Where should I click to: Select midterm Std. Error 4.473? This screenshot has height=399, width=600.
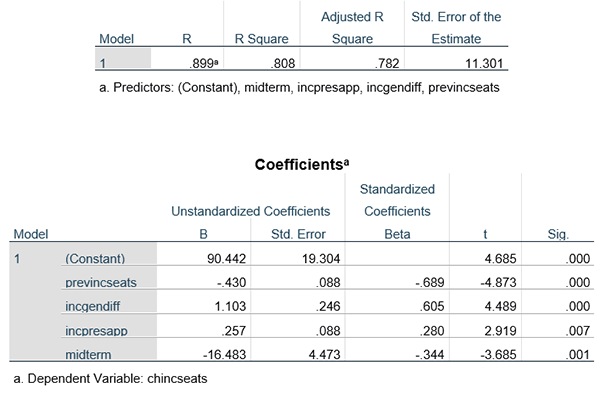coord(324,355)
